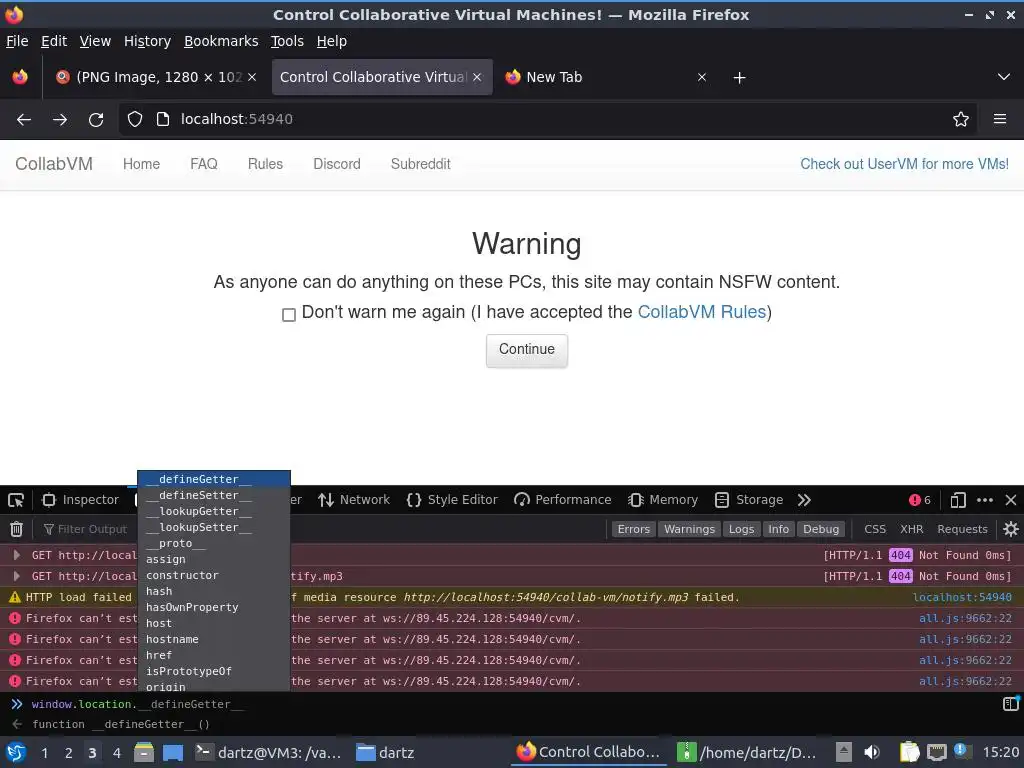This screenshot has width=1024, height=768.
Task: Enable the CSS console filter
Action: point(875,529)
